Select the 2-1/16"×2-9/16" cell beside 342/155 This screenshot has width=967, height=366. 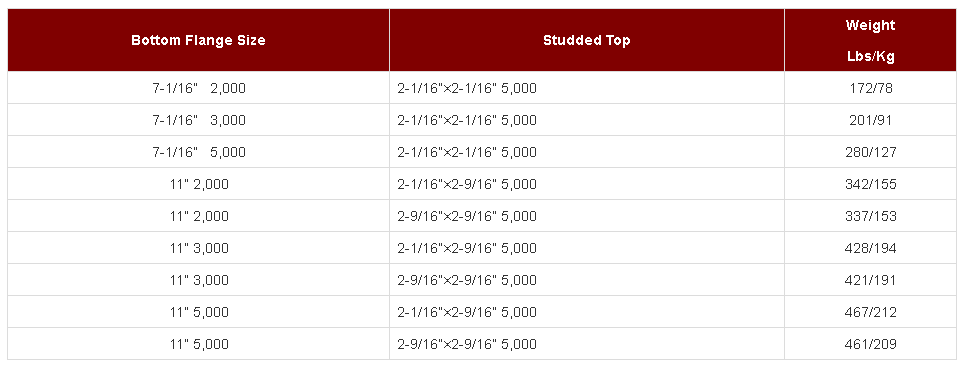coord(586,184)
